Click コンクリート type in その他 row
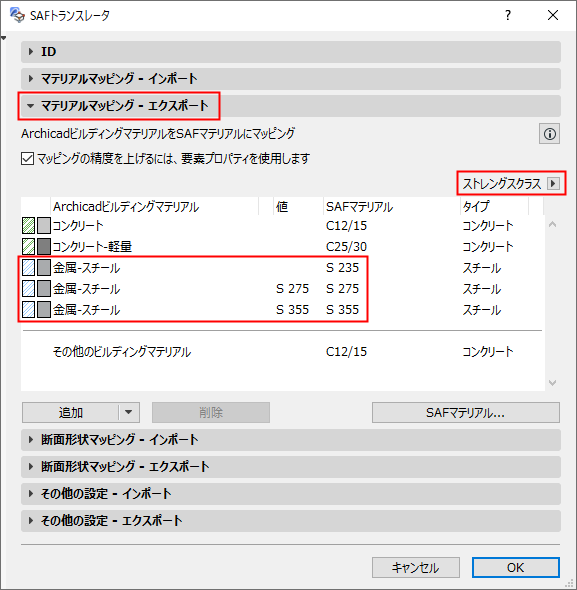 488,352
